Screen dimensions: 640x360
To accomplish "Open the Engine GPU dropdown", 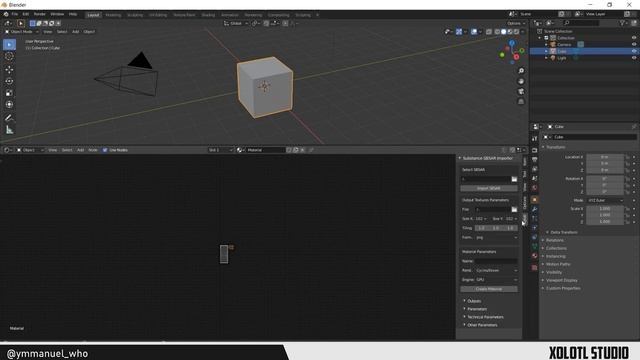I will (x=496, y=280).
